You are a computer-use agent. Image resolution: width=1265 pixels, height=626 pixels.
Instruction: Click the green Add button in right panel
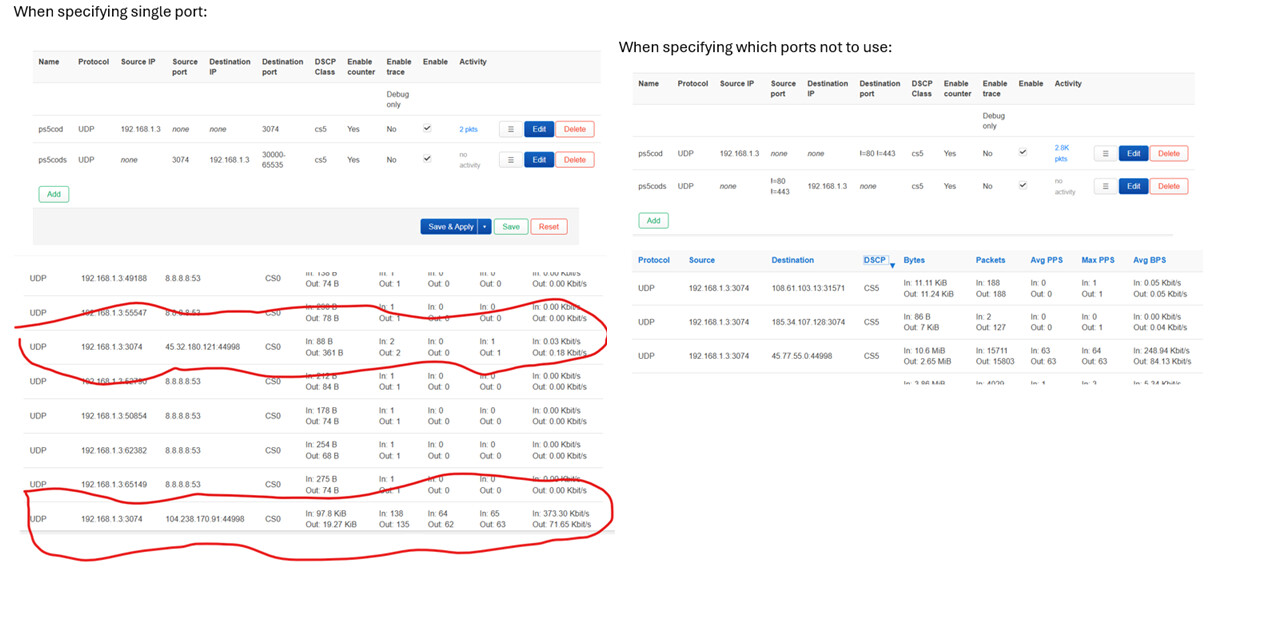pyautogui.click(x=653, y=220)
